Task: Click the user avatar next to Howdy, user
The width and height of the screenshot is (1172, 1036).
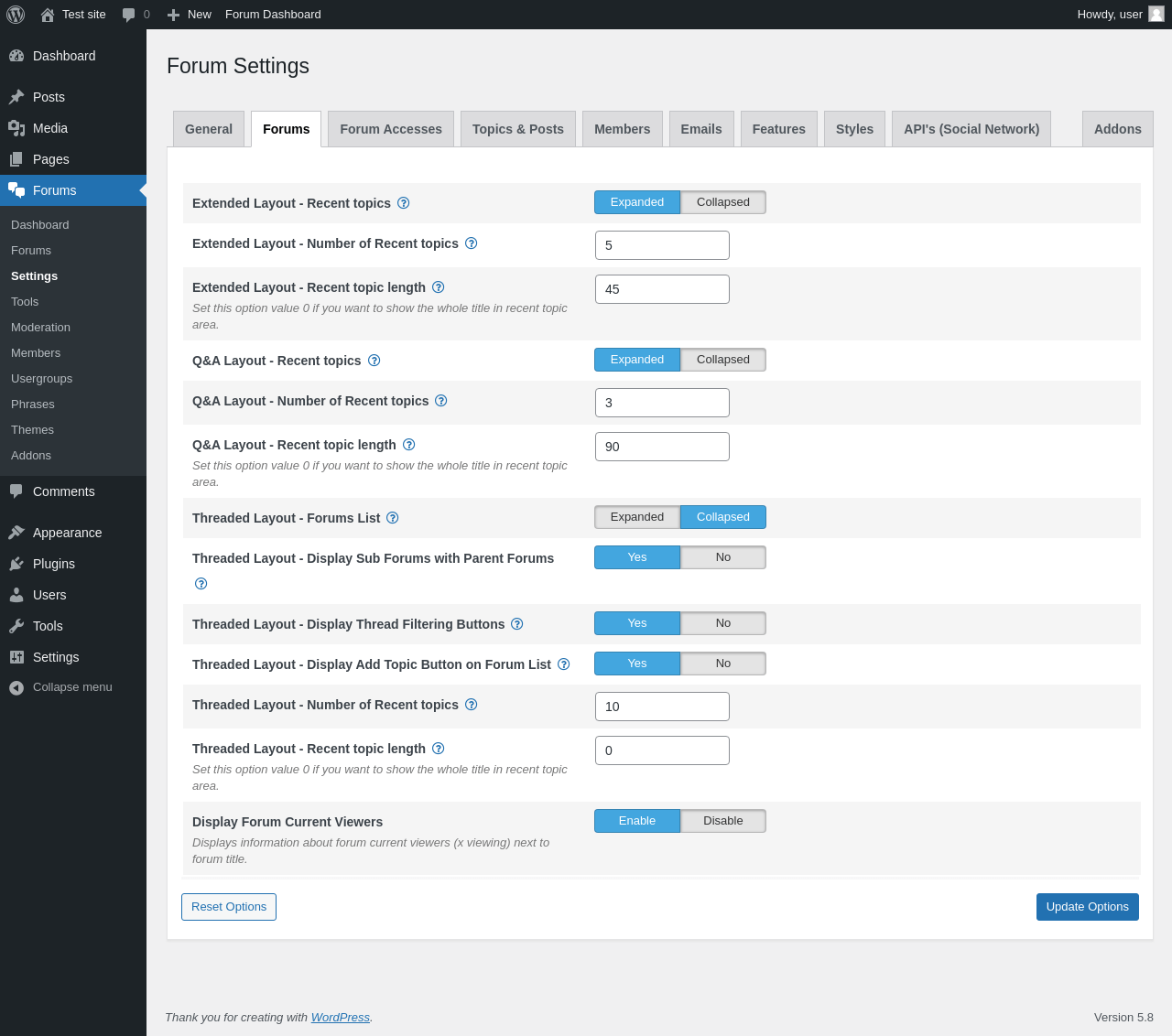Action: [x=1156, y=14]
